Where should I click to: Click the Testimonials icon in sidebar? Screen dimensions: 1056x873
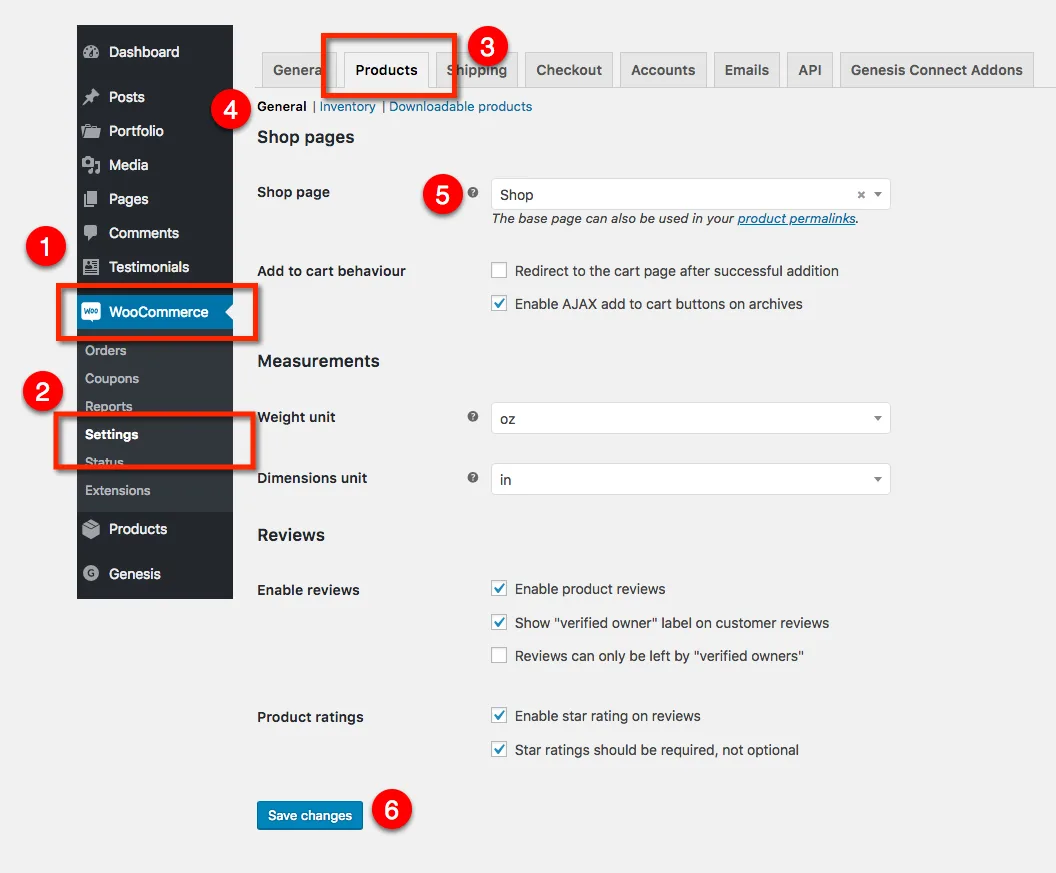pyautogui.click(x=91, y=267)
